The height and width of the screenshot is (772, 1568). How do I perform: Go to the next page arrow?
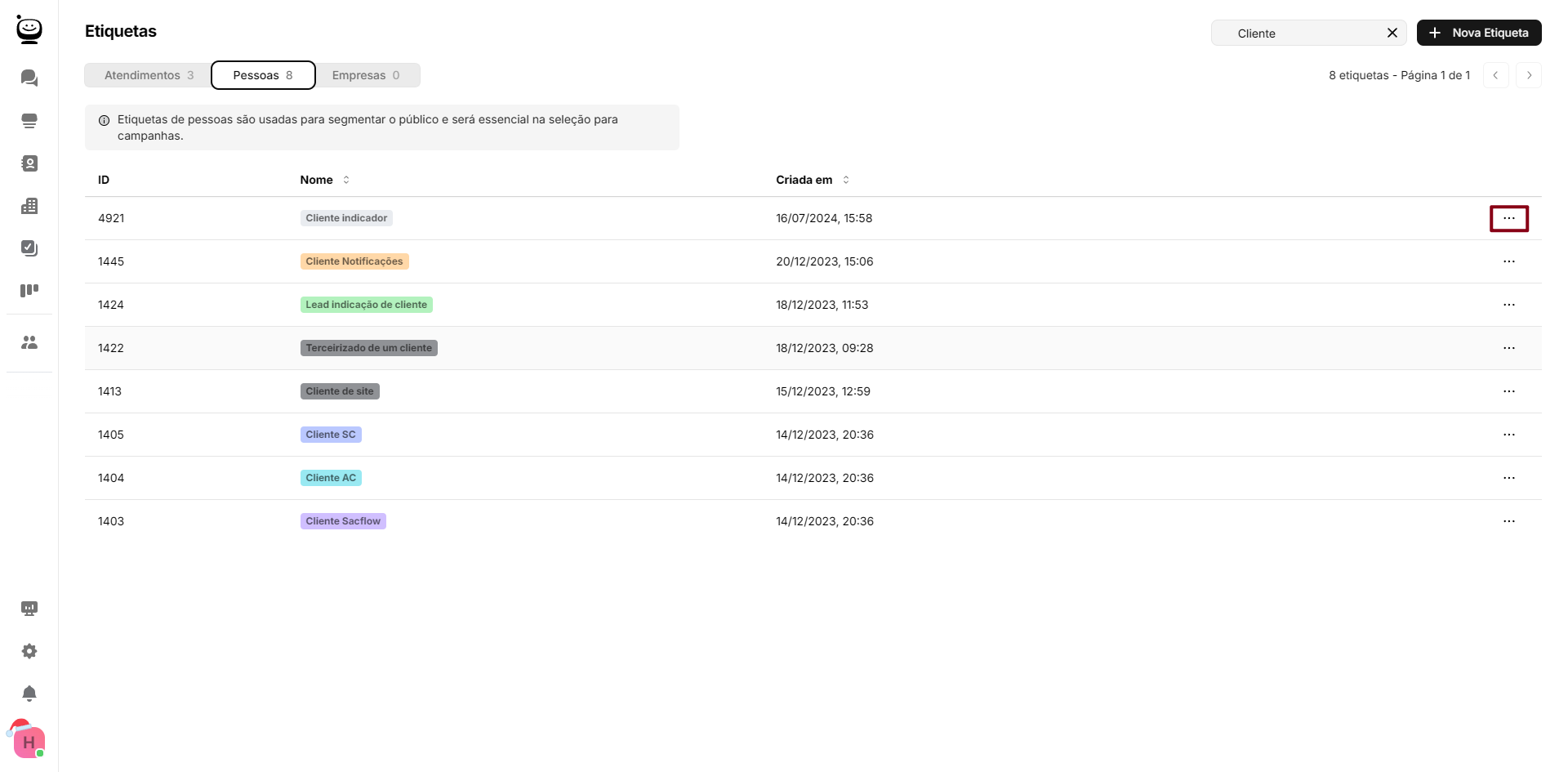point(1529,75)
